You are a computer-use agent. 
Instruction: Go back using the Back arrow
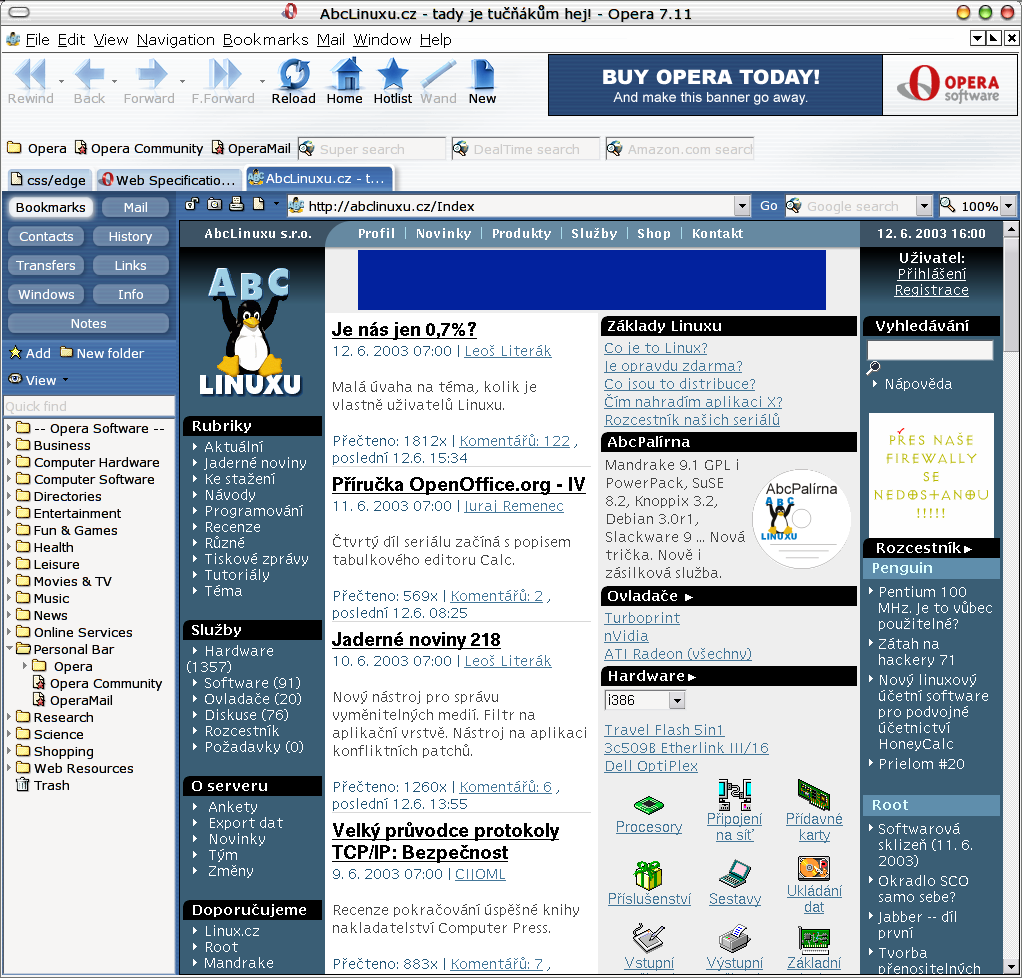coord(89,74)
